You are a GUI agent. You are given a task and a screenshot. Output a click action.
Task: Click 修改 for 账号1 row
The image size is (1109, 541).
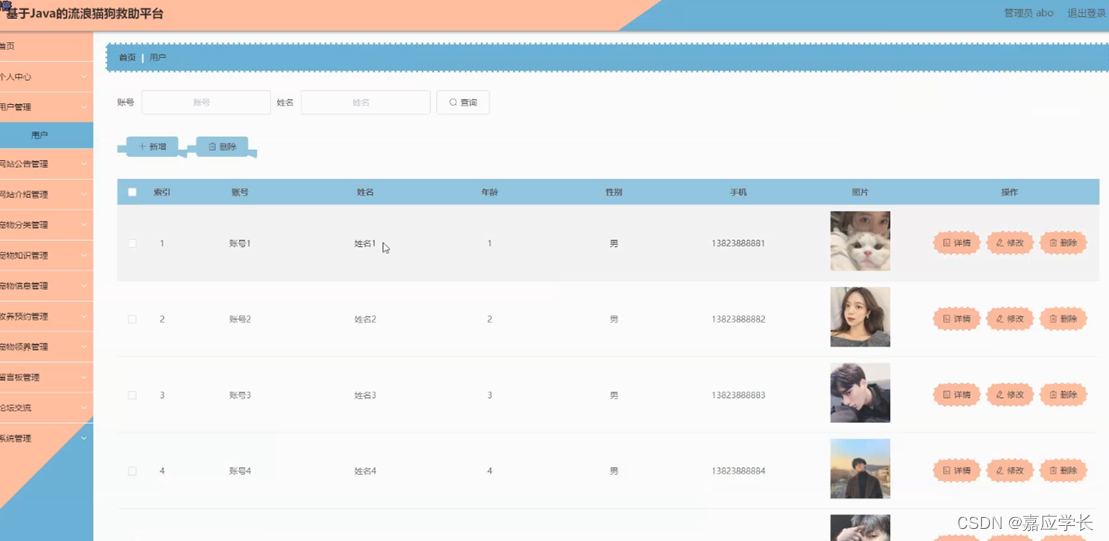click(1010, 243)
